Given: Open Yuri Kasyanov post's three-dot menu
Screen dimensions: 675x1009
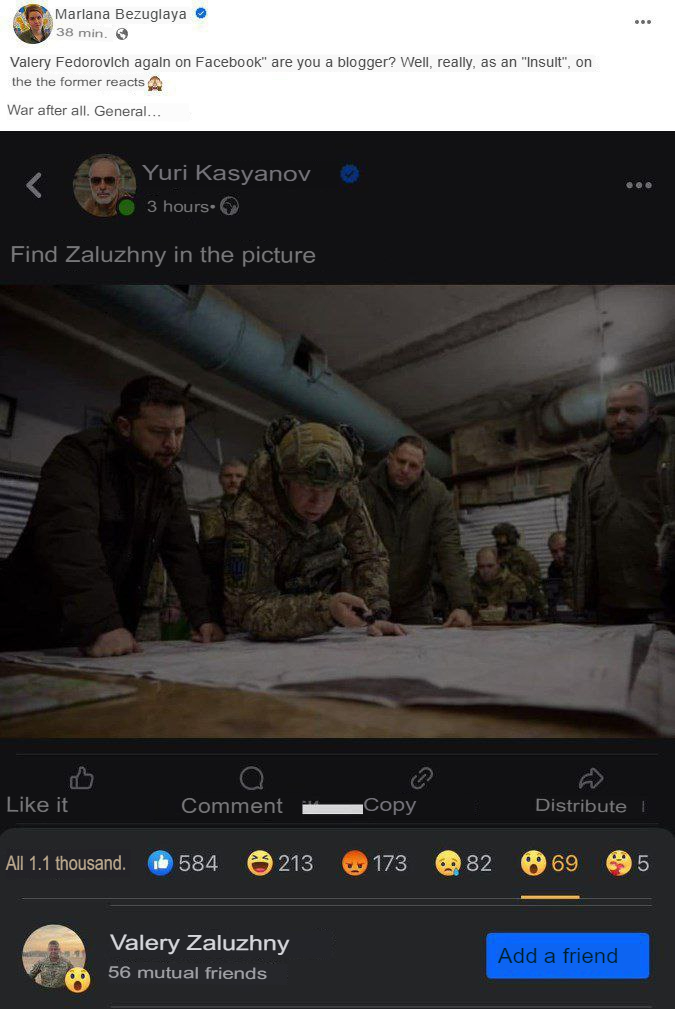Looking at the screenshot, I should [638, 185].
